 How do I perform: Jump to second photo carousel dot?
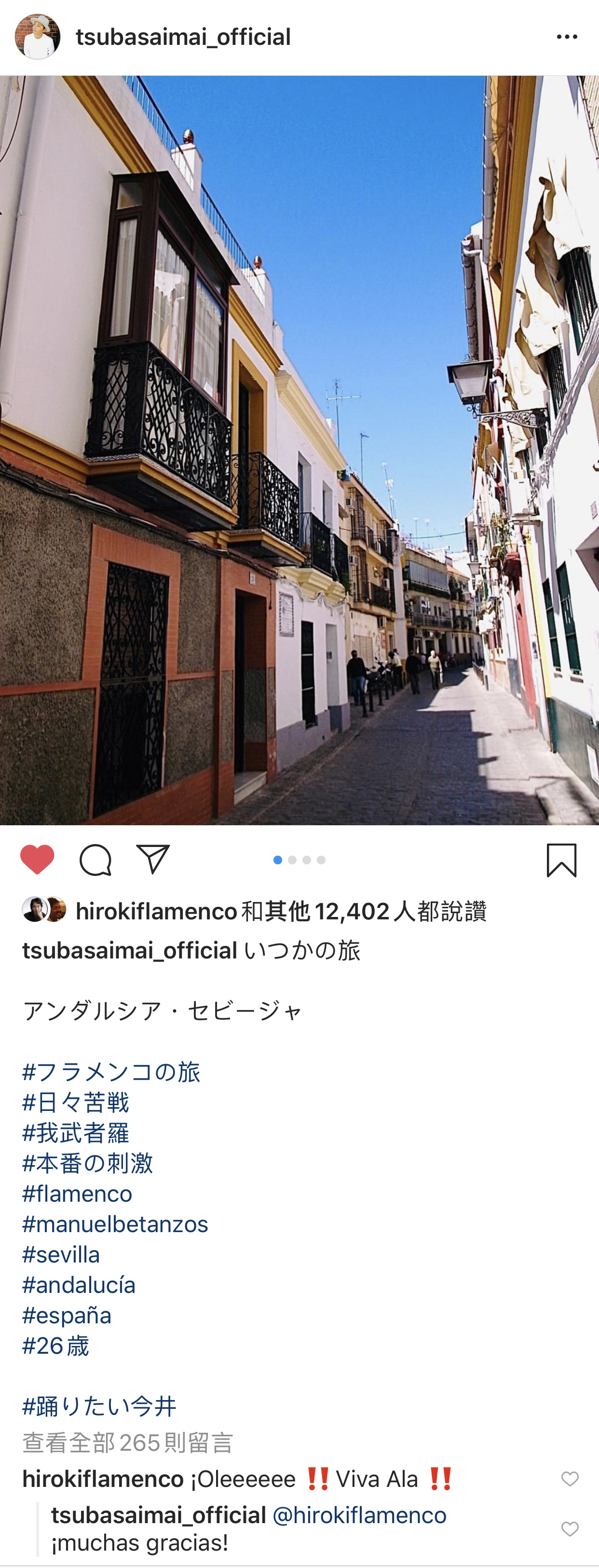(292, 860)
